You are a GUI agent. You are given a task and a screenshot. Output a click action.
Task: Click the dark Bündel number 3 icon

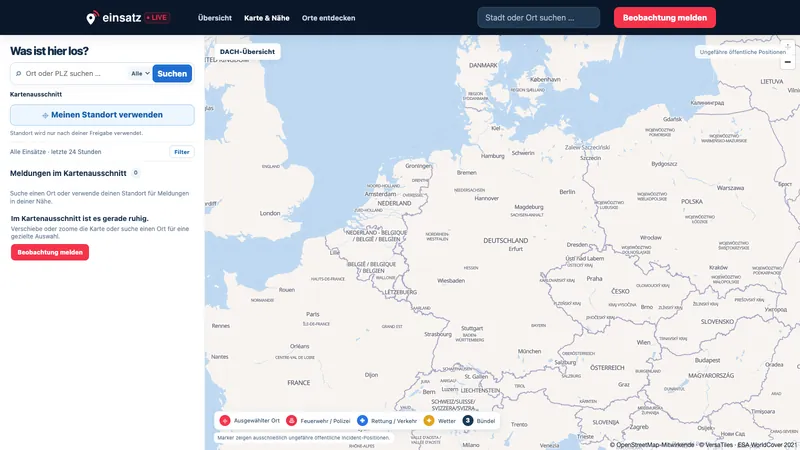[x=468, y=421]
